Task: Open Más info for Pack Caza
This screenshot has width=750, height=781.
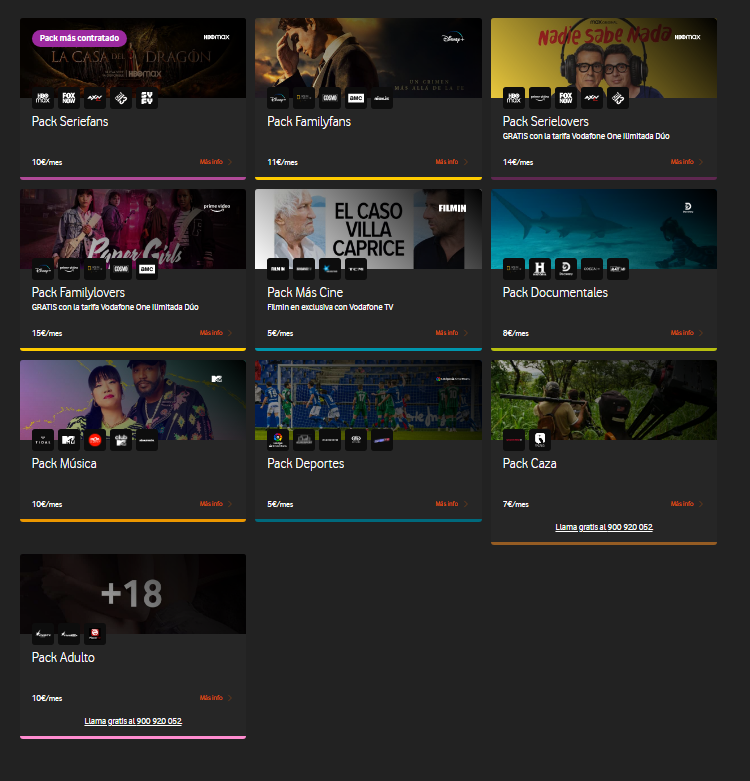Action: click(x=687, y=504)
